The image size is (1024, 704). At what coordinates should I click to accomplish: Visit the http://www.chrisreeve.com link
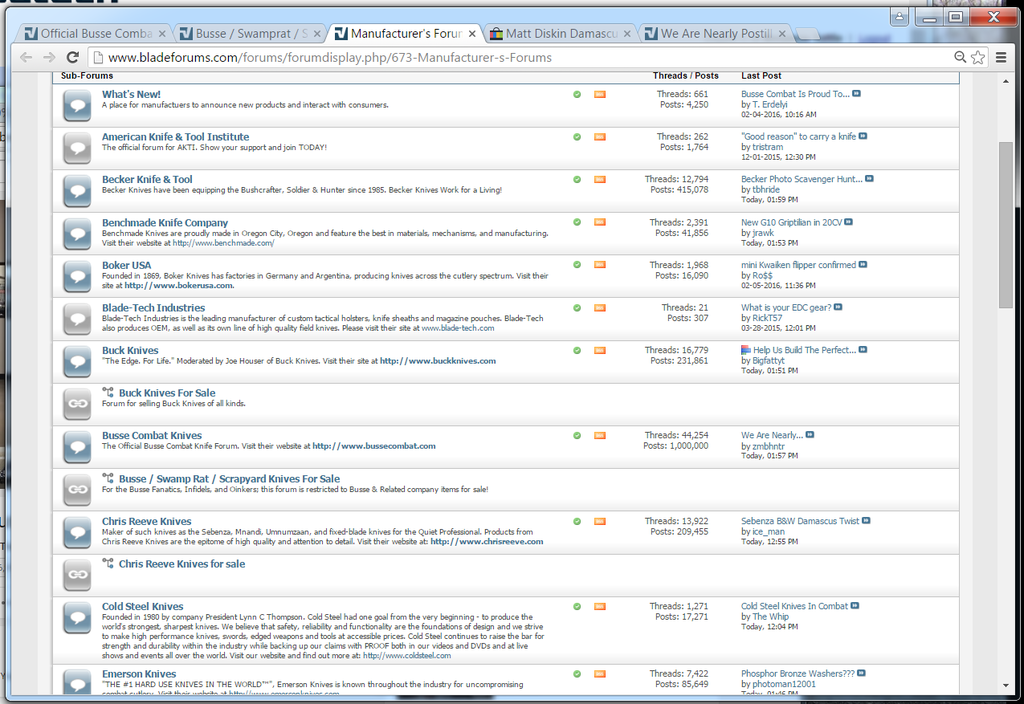(487, 541)
